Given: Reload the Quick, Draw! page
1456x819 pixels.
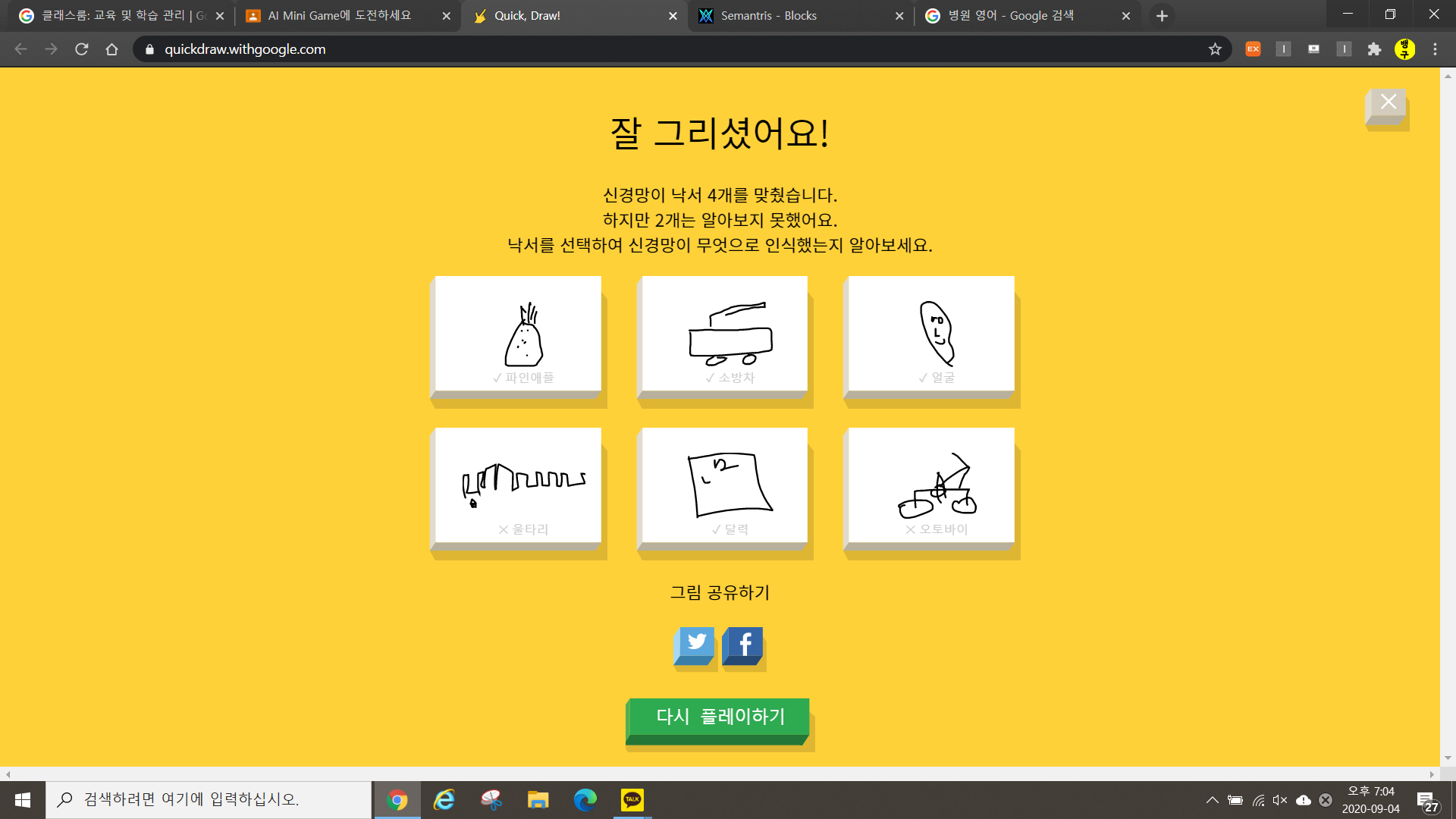Looking at the screenshot, I should point(82,49).
